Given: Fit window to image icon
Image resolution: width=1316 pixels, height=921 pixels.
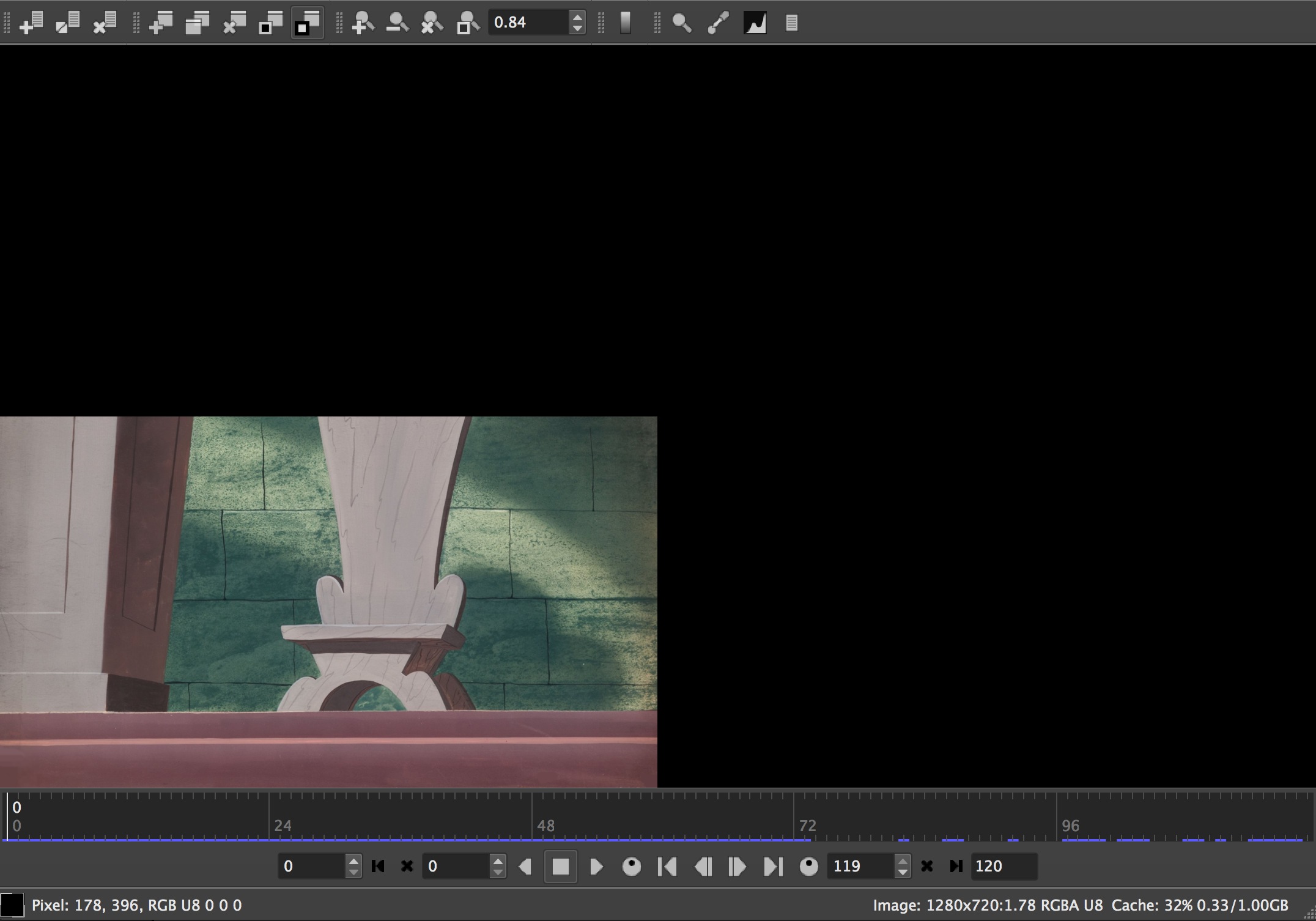Looking at the screenshot, I should pos(271,23).
